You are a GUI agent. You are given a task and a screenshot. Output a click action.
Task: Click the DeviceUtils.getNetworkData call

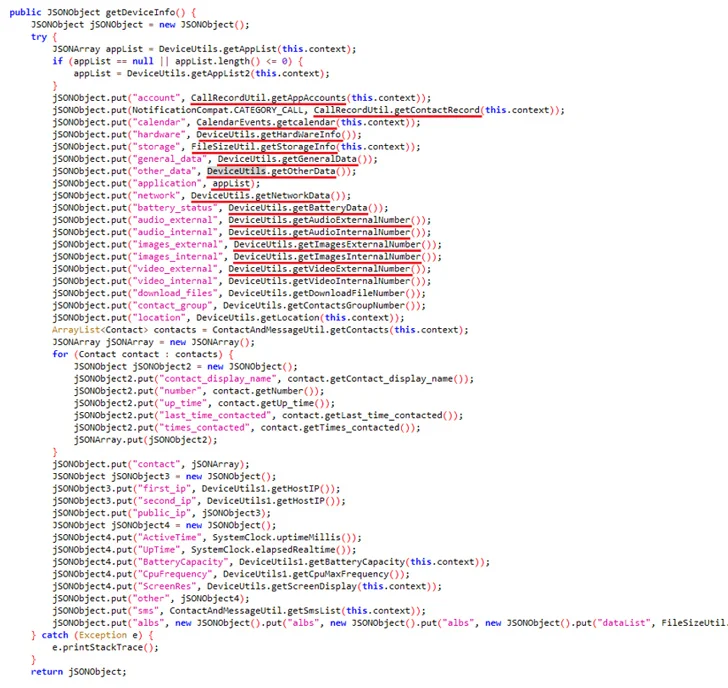pos(272,195)
